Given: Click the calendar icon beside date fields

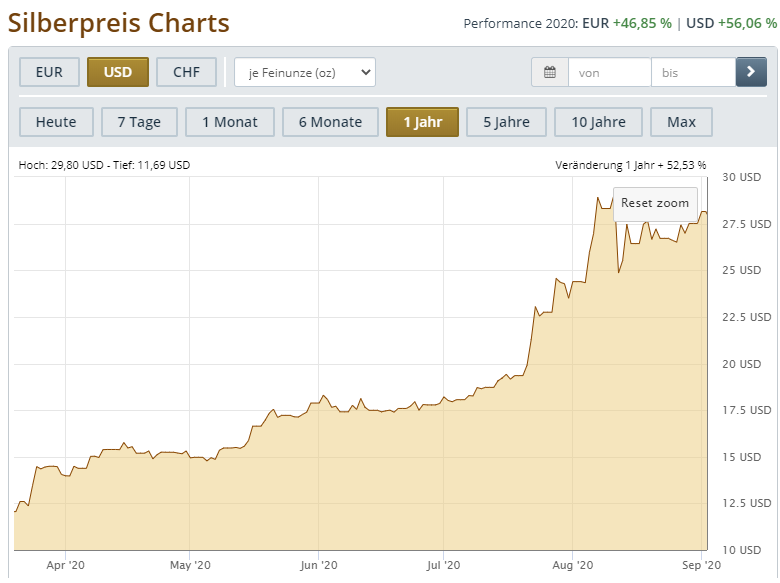Looking at the screenshot, I should tap(550, 72).
